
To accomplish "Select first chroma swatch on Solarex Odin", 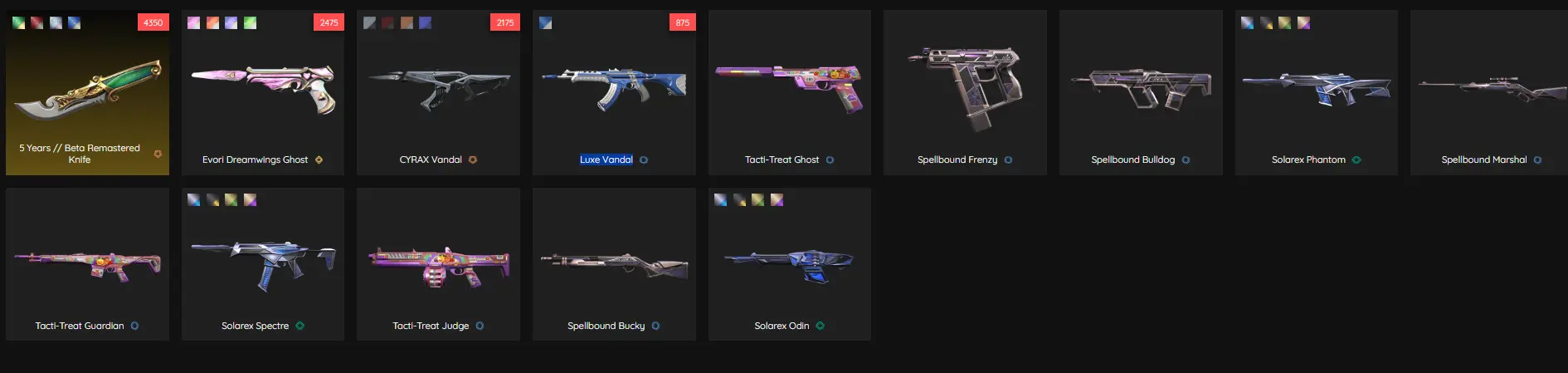I will (x=720, y=200).
